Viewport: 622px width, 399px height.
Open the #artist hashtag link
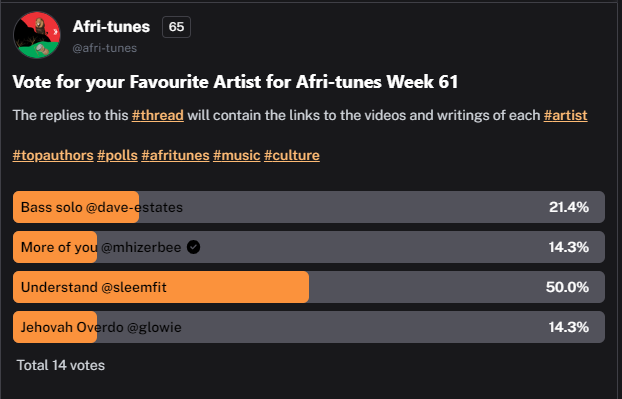[565, 115]
